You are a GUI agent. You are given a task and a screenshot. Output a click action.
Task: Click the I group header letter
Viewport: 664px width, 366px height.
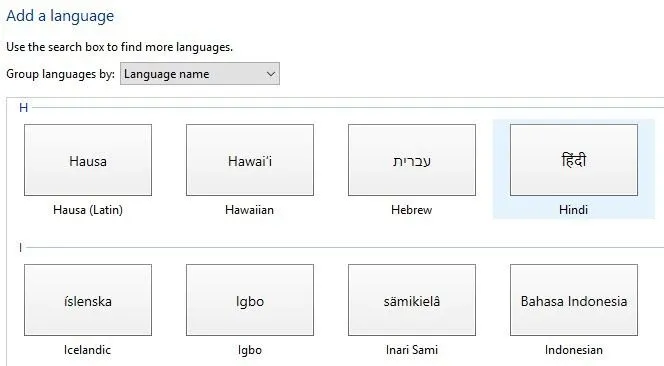click(20, 247)
